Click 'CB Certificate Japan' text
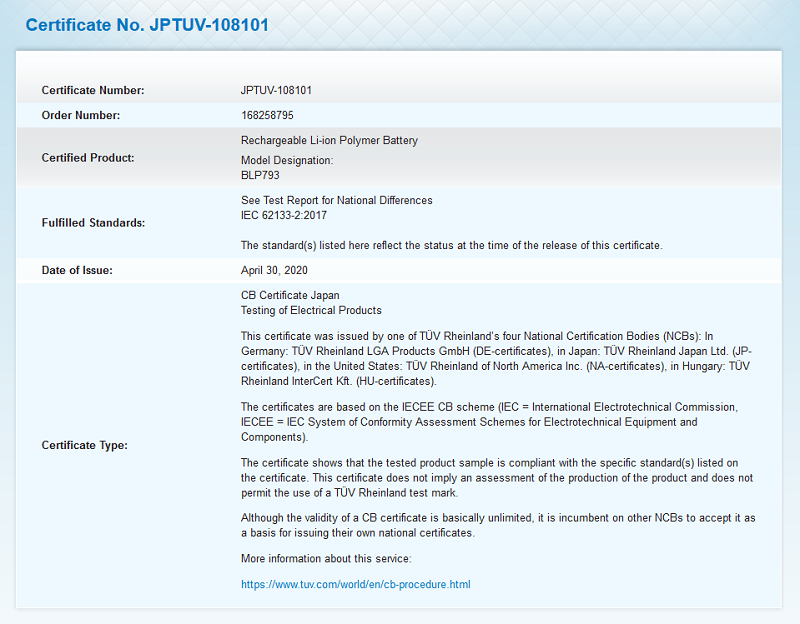800x624 pixels. click(x=290, y=295)
